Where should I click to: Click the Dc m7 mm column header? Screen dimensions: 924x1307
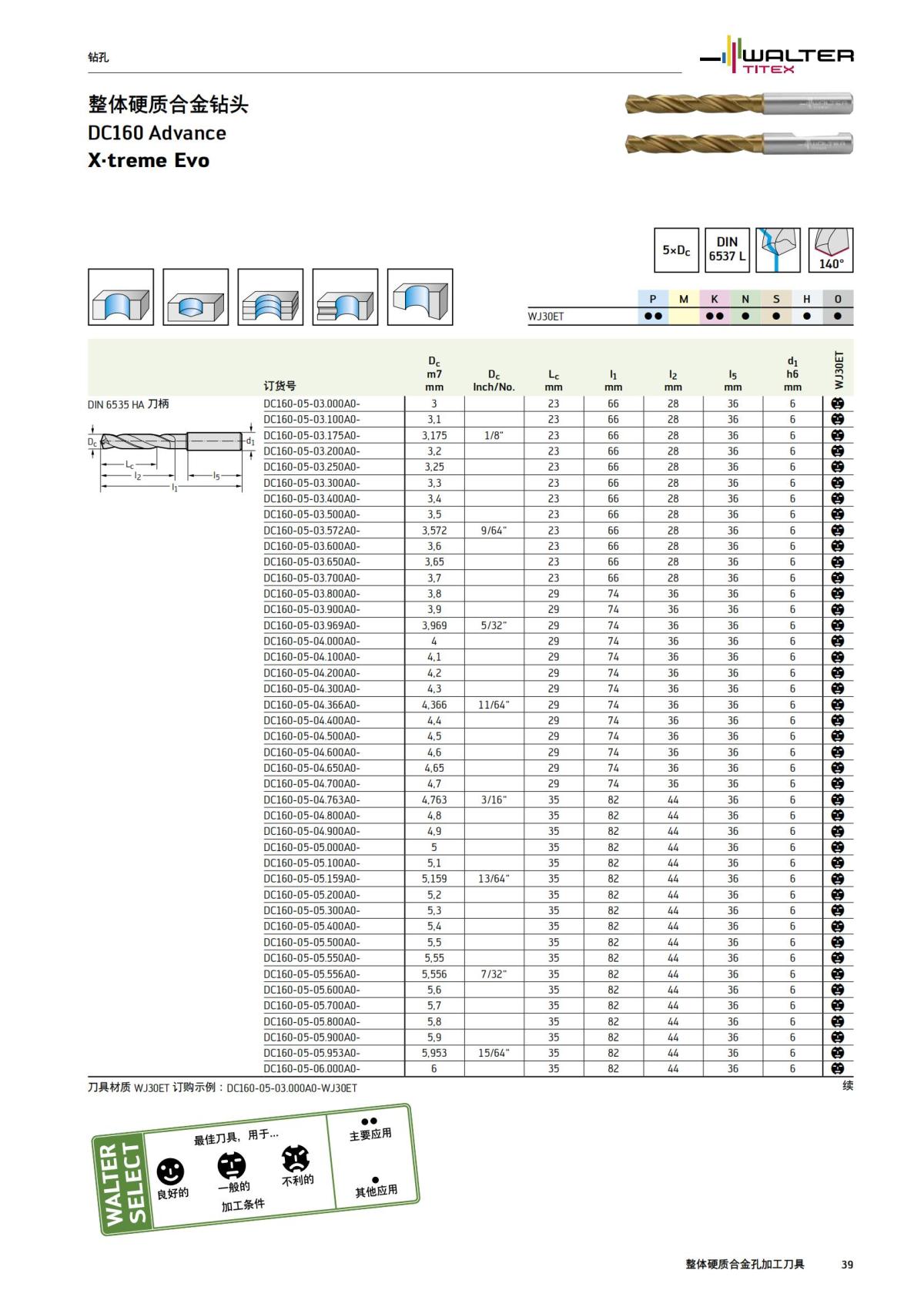click(434, 374)
